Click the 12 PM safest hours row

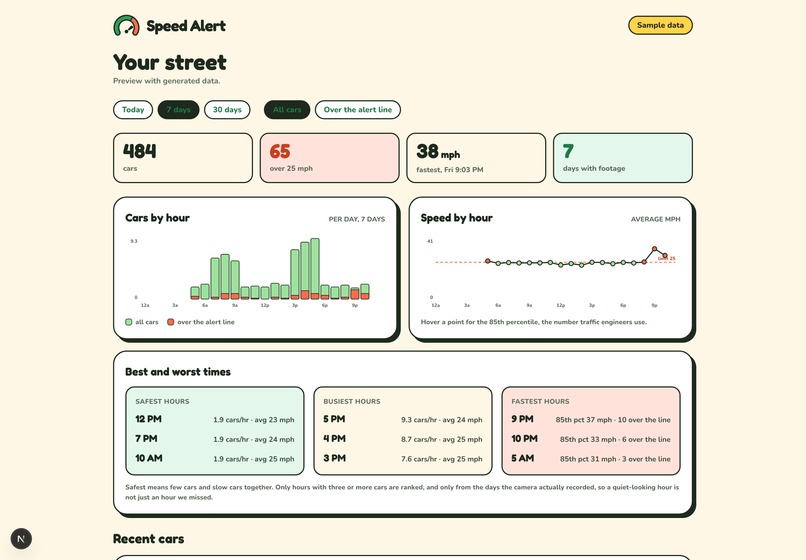tap(215, 419)
